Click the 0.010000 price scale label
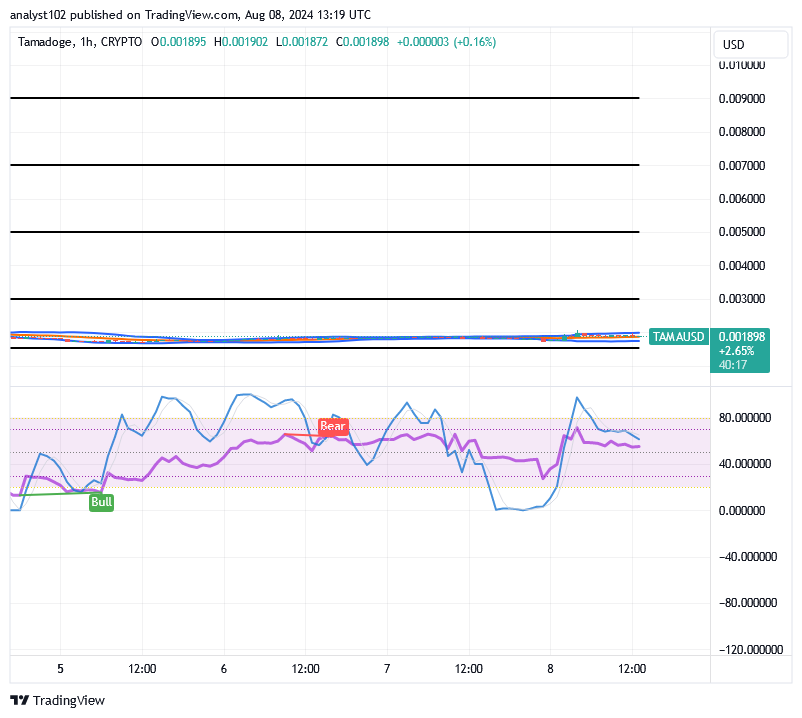Viewport: 802px width, 718px height. click(x=742, y=65)
